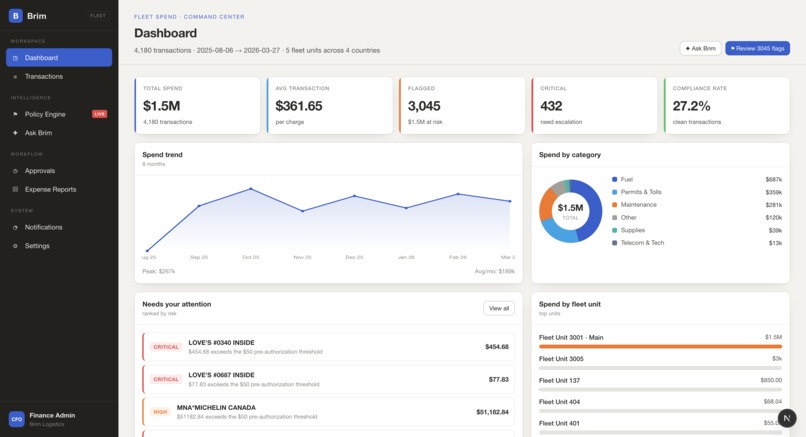
Task: Click the Fuel legend color swatch
Action: click(614, 179)
